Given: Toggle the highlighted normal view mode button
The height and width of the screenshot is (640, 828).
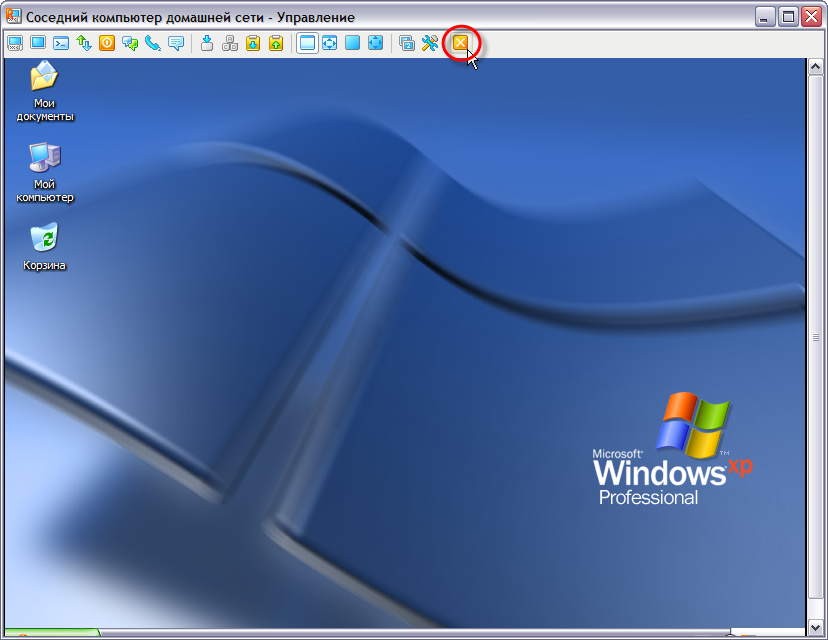Looking at the screenshot, I should 307,43.
